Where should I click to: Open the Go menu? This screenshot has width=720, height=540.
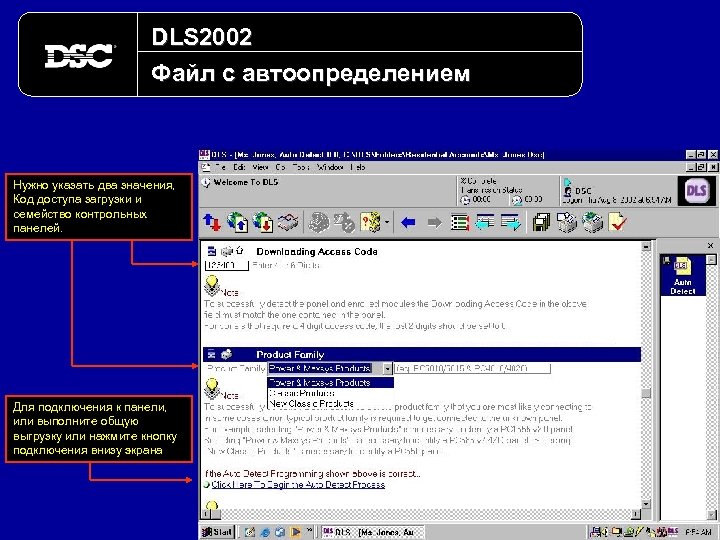click(281, 167)
